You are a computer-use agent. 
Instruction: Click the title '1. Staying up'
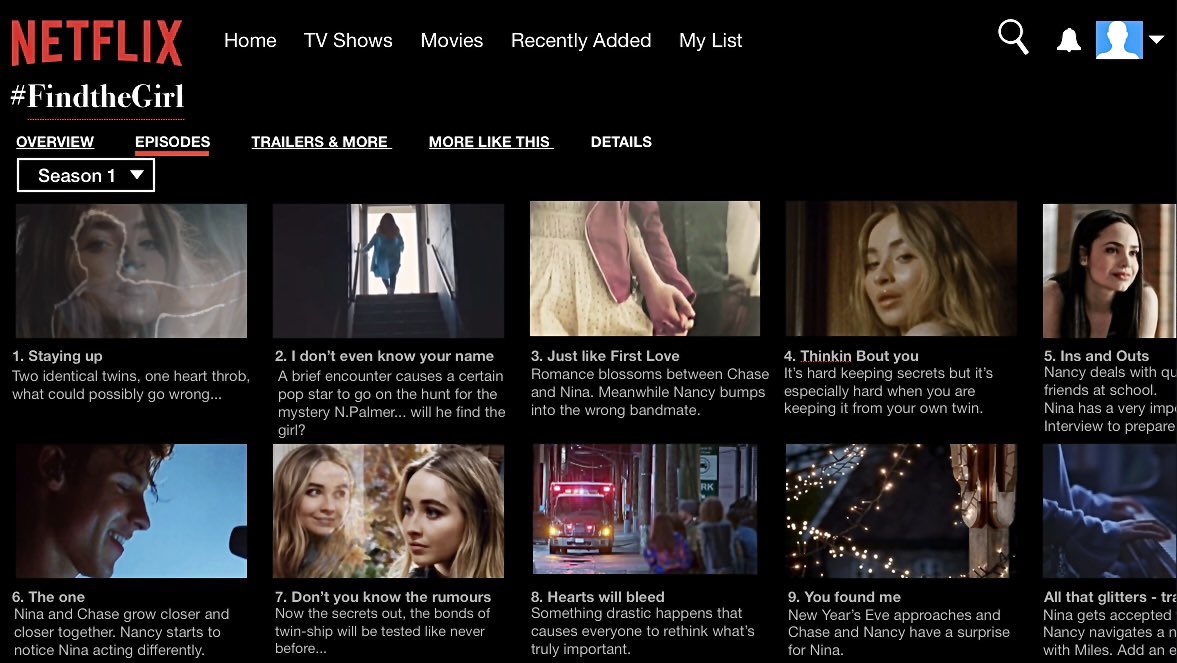pyautogui.click(x=57, y=356)
